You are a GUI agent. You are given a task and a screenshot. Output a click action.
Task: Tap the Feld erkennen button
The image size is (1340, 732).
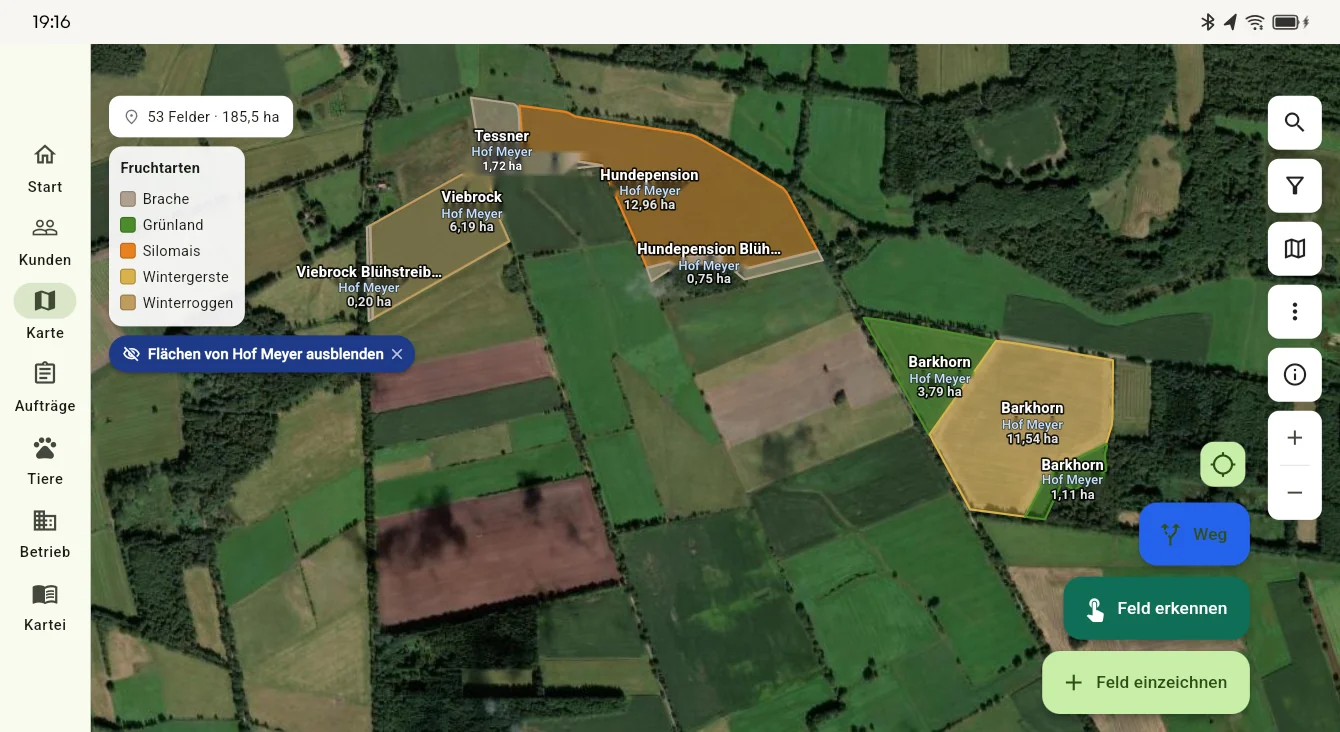pos(1156,608)
